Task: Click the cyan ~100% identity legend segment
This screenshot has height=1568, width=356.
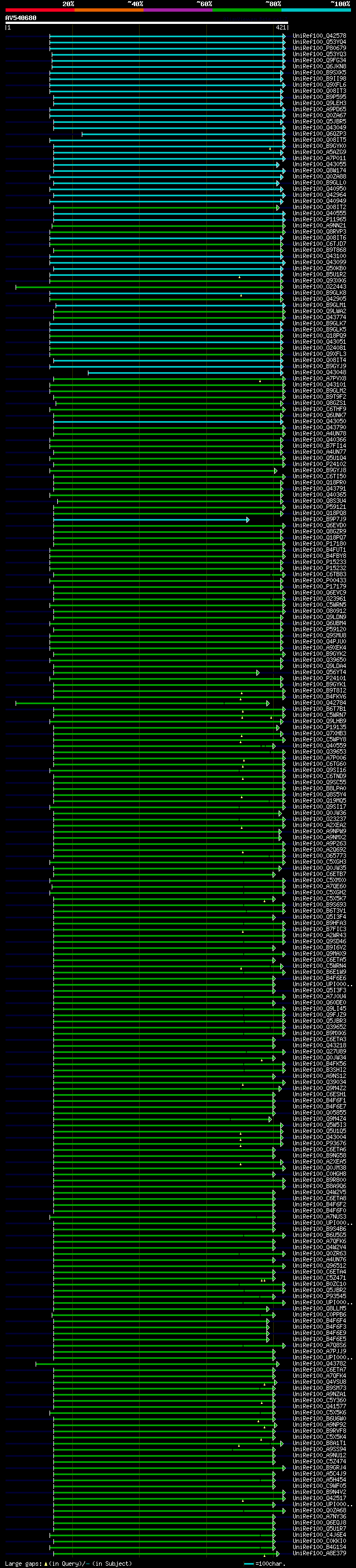Action: pos(317,10)
